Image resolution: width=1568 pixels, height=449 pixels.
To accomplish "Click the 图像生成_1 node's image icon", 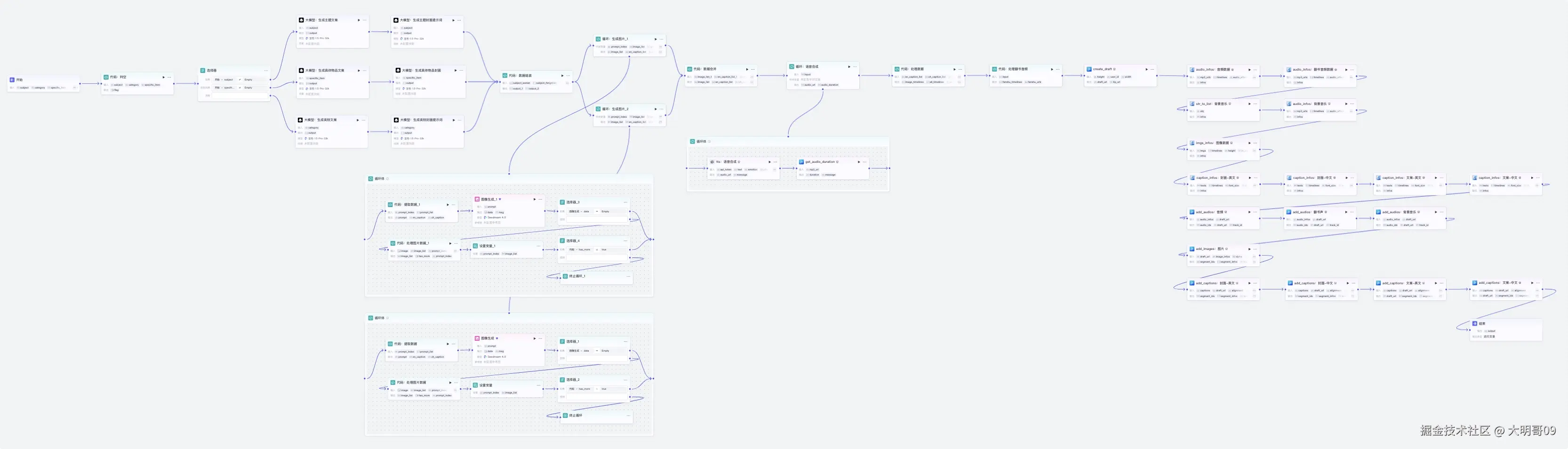I will click(x=477, y=199).
